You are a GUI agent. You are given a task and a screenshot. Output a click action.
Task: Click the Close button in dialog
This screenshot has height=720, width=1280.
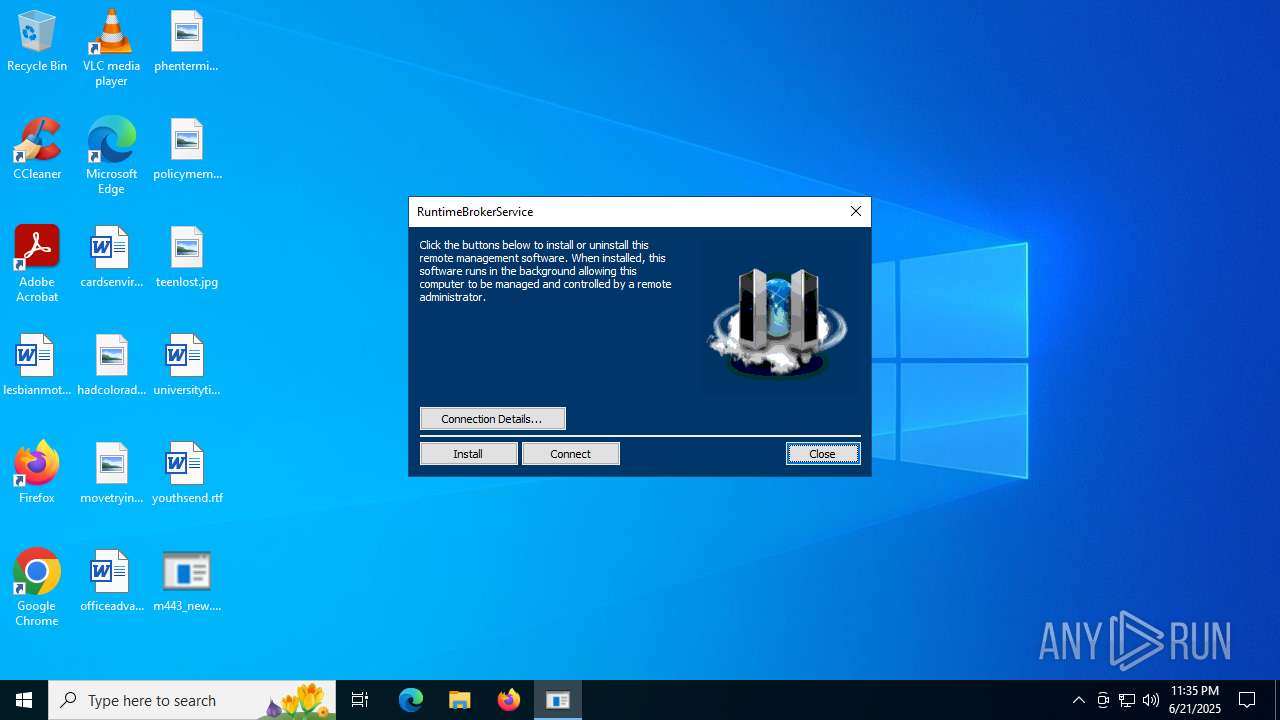pyautogui.click(x=822, y=454)
